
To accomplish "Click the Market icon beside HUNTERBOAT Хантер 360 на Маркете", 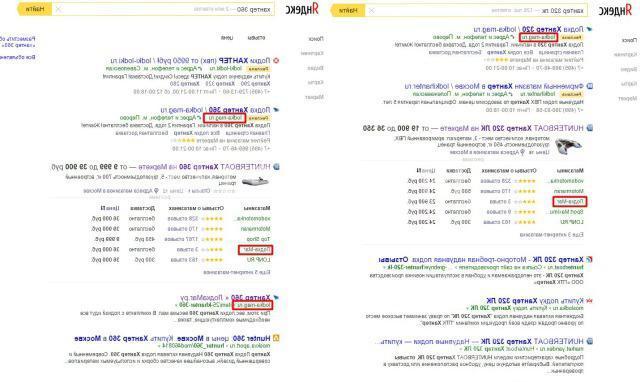I will point(276,167).
